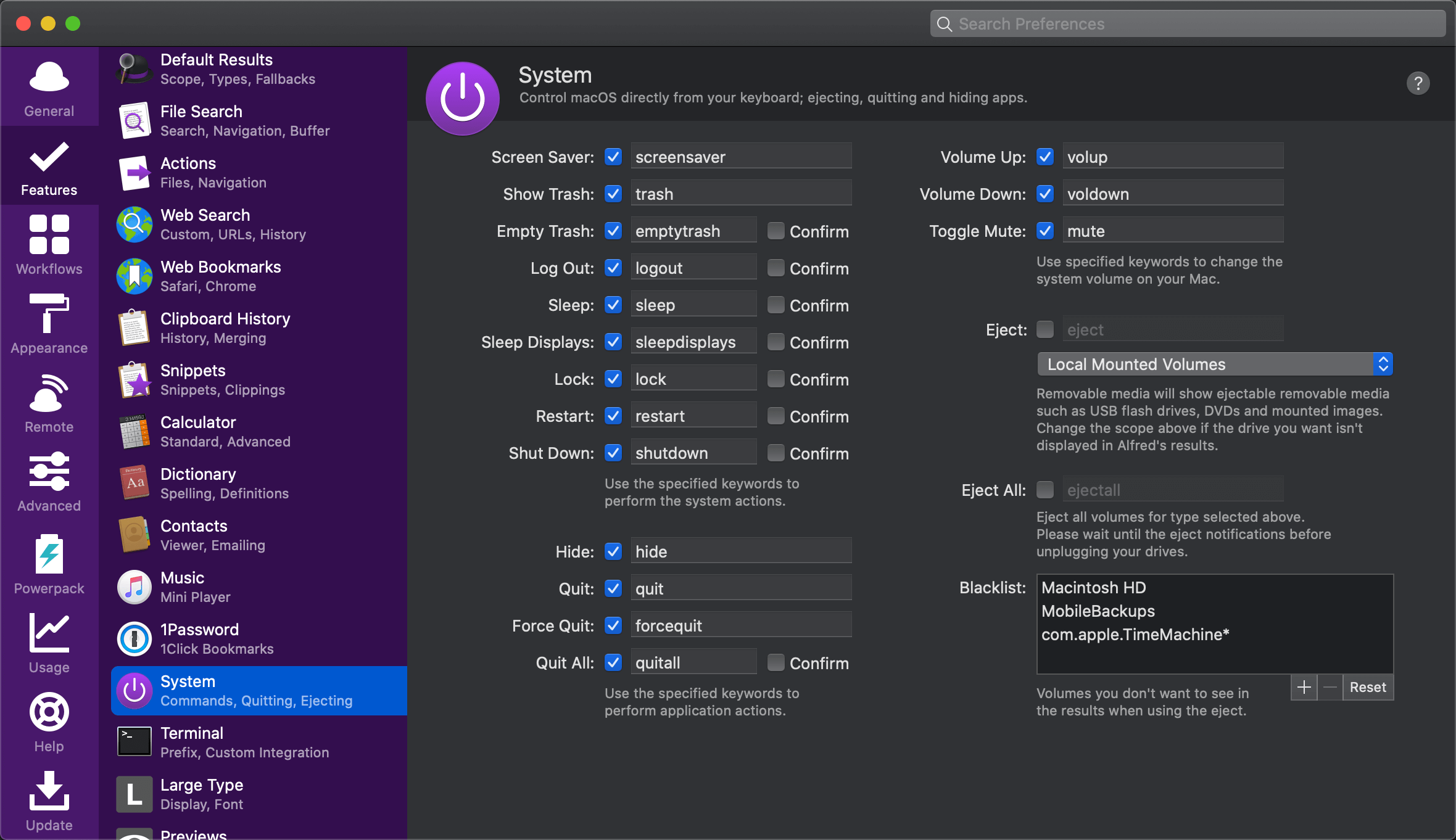Viewport: 1456px width, 840px height.
Task: Disable the Screen Saver keyword checkbox
Action: pyautogui.click(x=613, y=157)
